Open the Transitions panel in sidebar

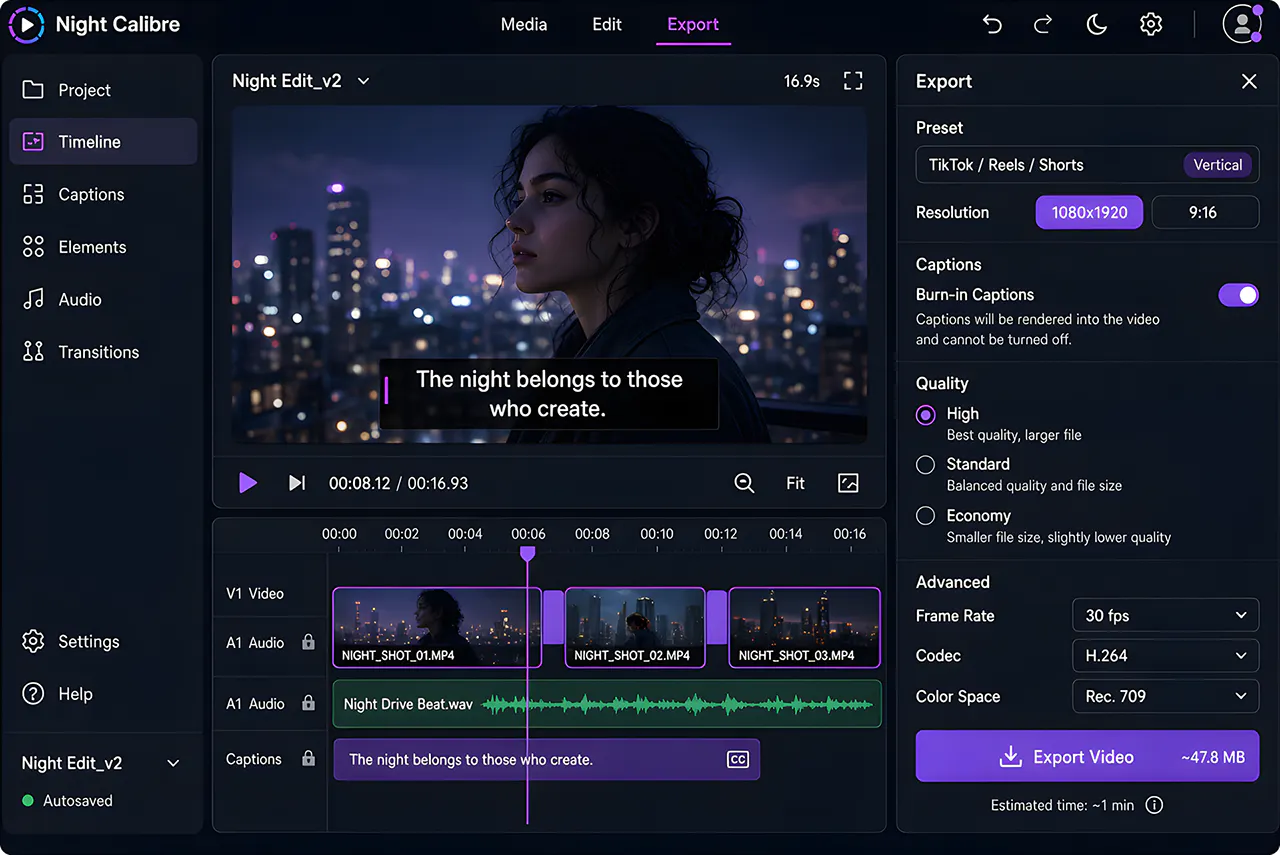click(x=103, y=352)
